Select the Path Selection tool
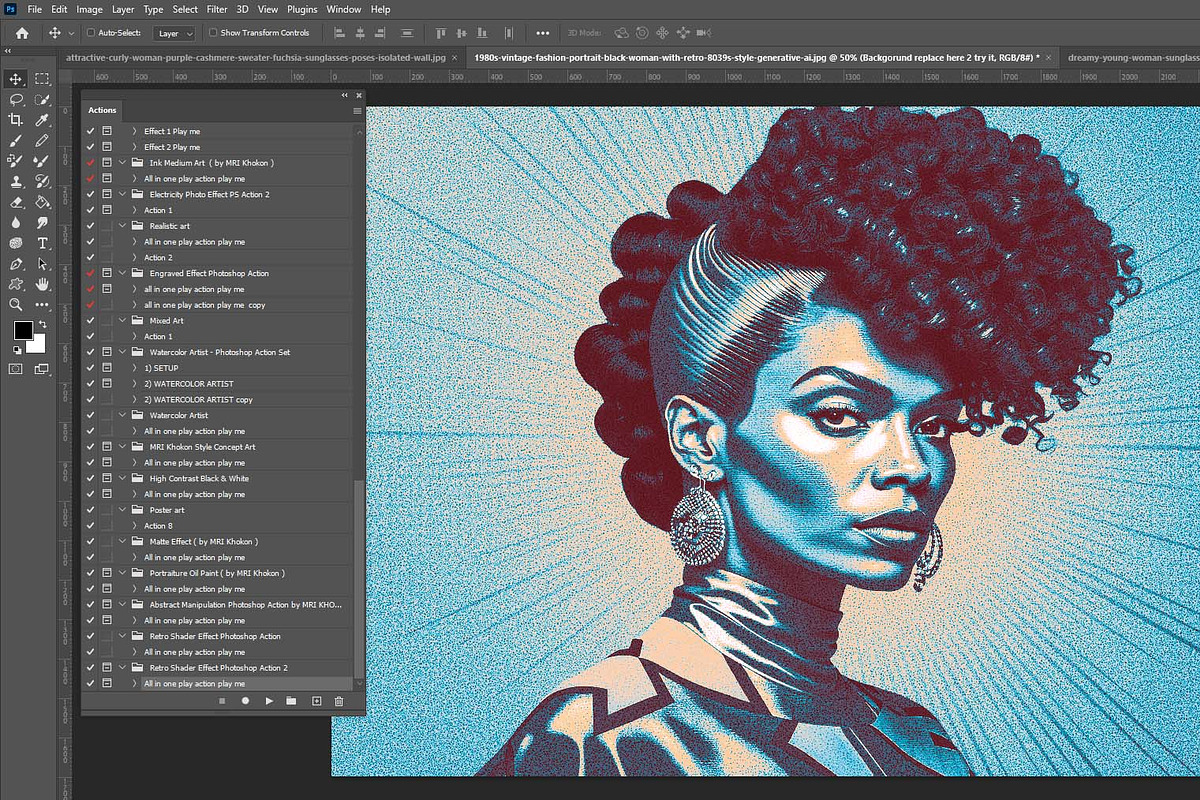Screen dimensions: 1200x800 point(42,264)
